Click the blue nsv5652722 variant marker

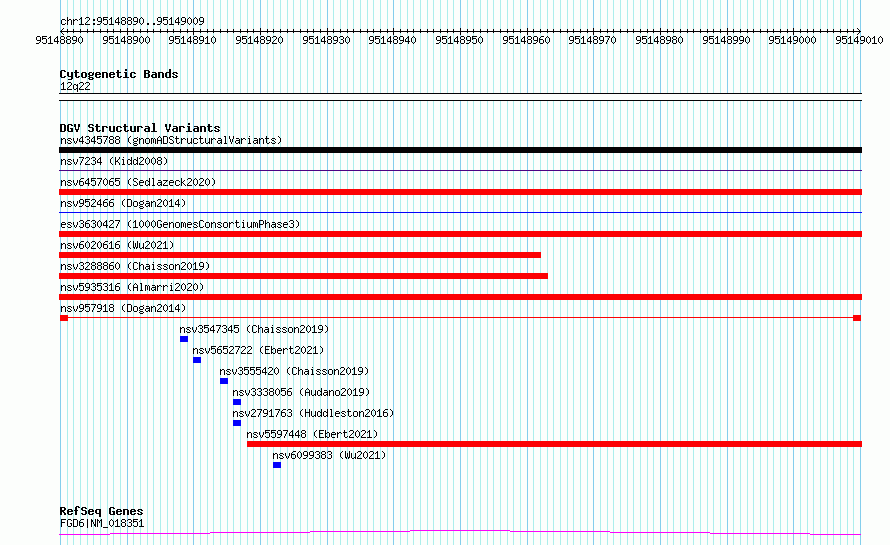tap(197, 360)
